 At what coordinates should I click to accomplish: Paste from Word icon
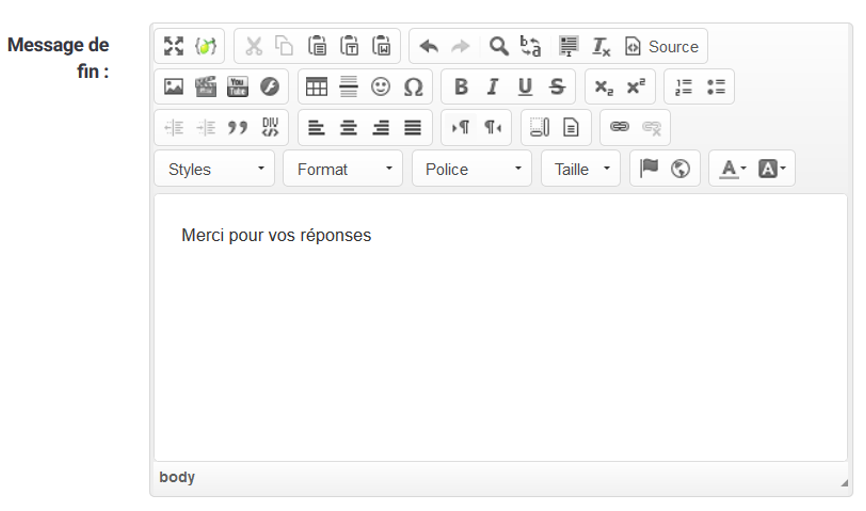coord(381,46)
